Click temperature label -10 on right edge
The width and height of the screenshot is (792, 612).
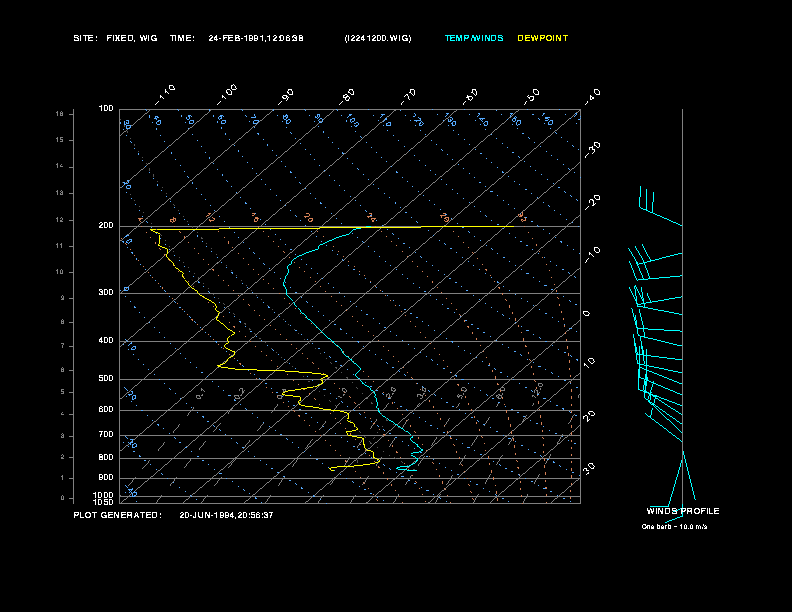tap(592, 254)
